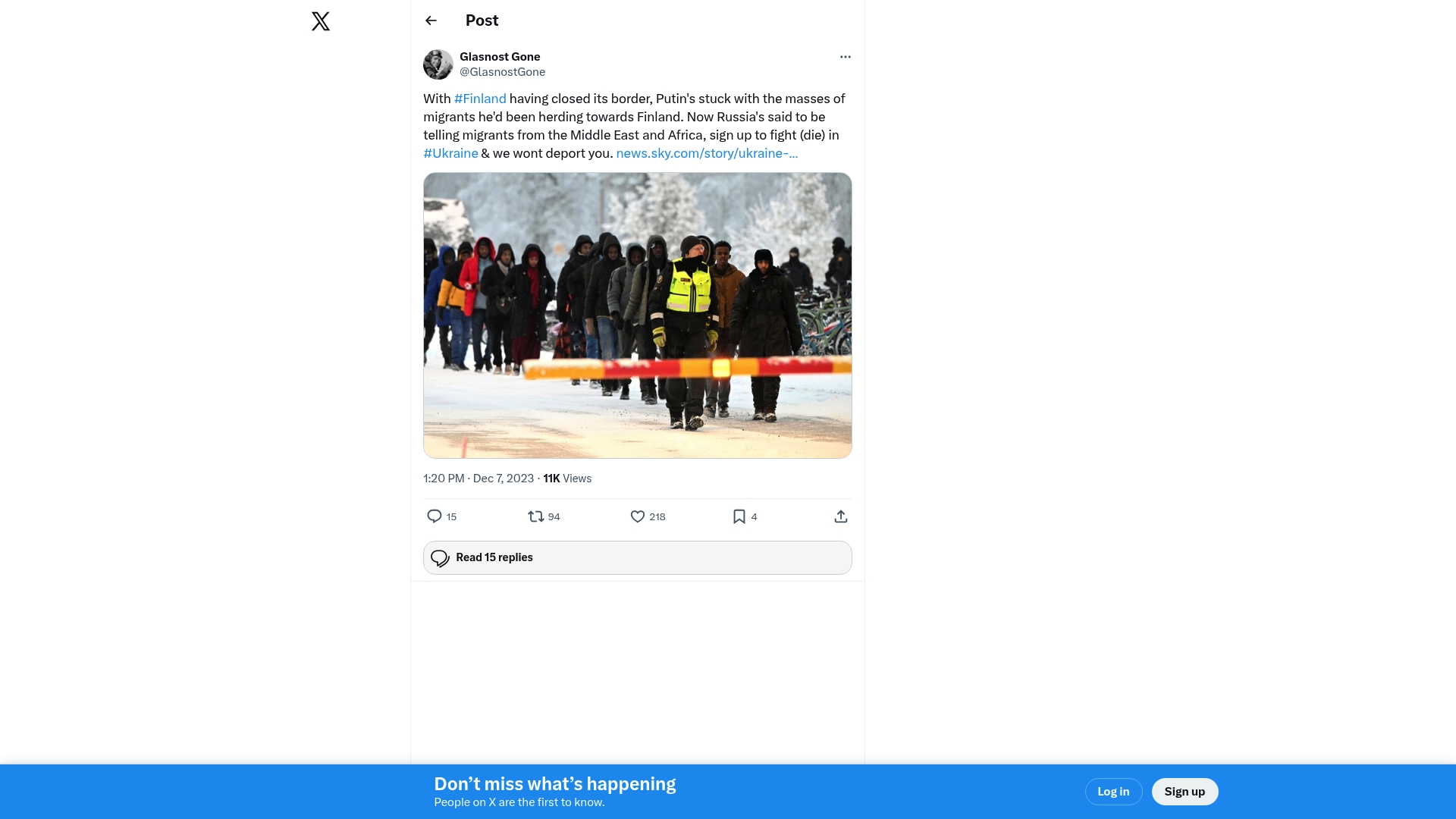Viewport: 1456px width, 819px height.
Task: View the migrants border photo
Action: [x=638, y=315]
